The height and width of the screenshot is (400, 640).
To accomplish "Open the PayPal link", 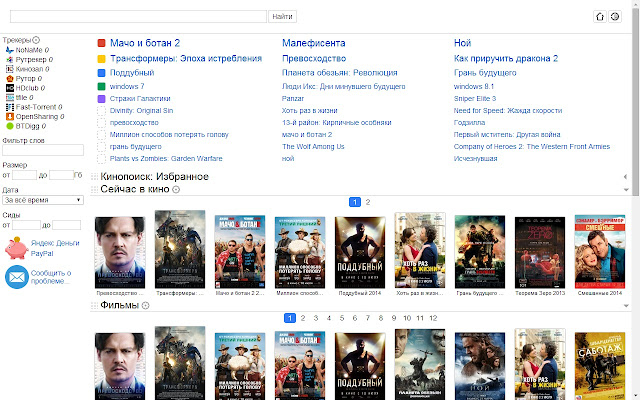I will (42, 253).
